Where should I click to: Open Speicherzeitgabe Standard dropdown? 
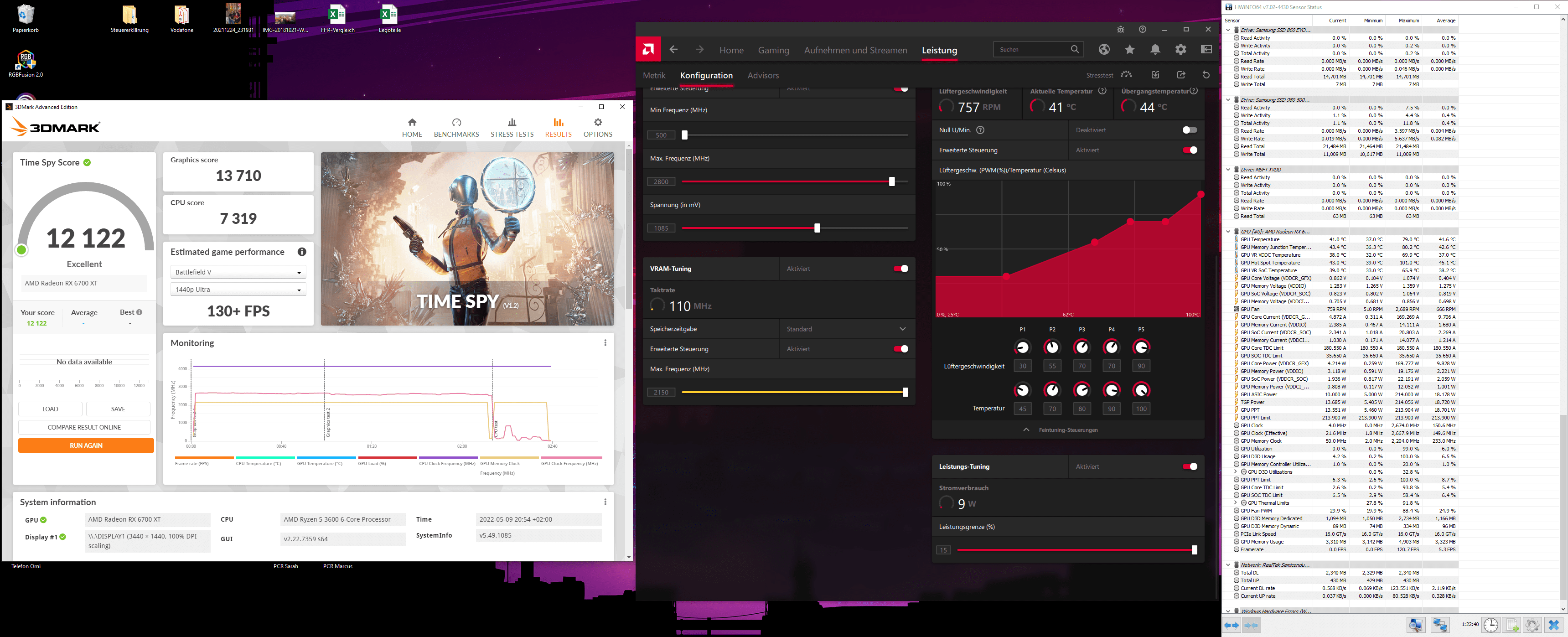pyautogui.click(x=847, y=329)
